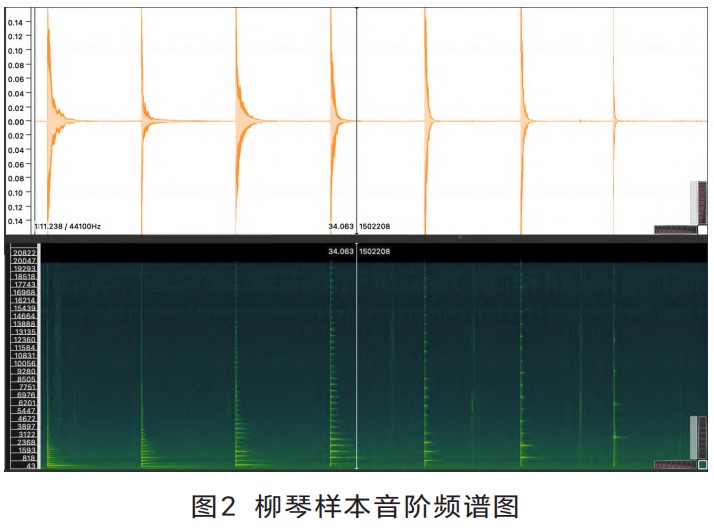Click the 1:11.238 / 44100Hz duration text
This screenshot has width=714, height=531.
(x=74, y=227)
